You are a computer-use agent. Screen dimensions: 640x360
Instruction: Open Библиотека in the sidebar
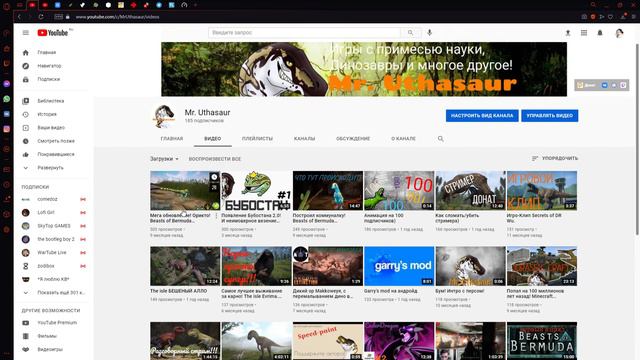click(x=51, y=101)
